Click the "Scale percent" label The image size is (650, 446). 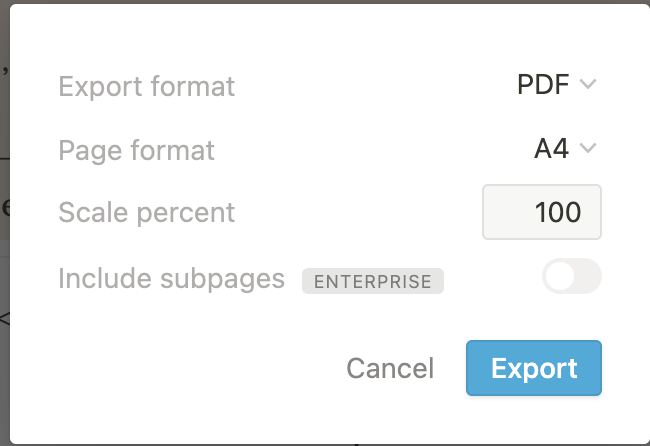coord(146,213)
